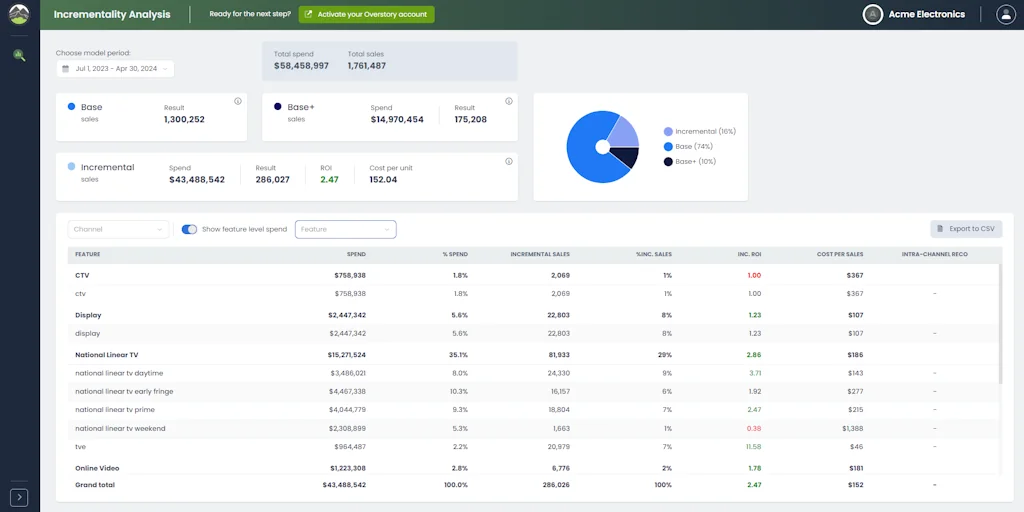Screen dimensions: 1024x512
Task: Click the National Linear TV row
Action: (107, 354)
